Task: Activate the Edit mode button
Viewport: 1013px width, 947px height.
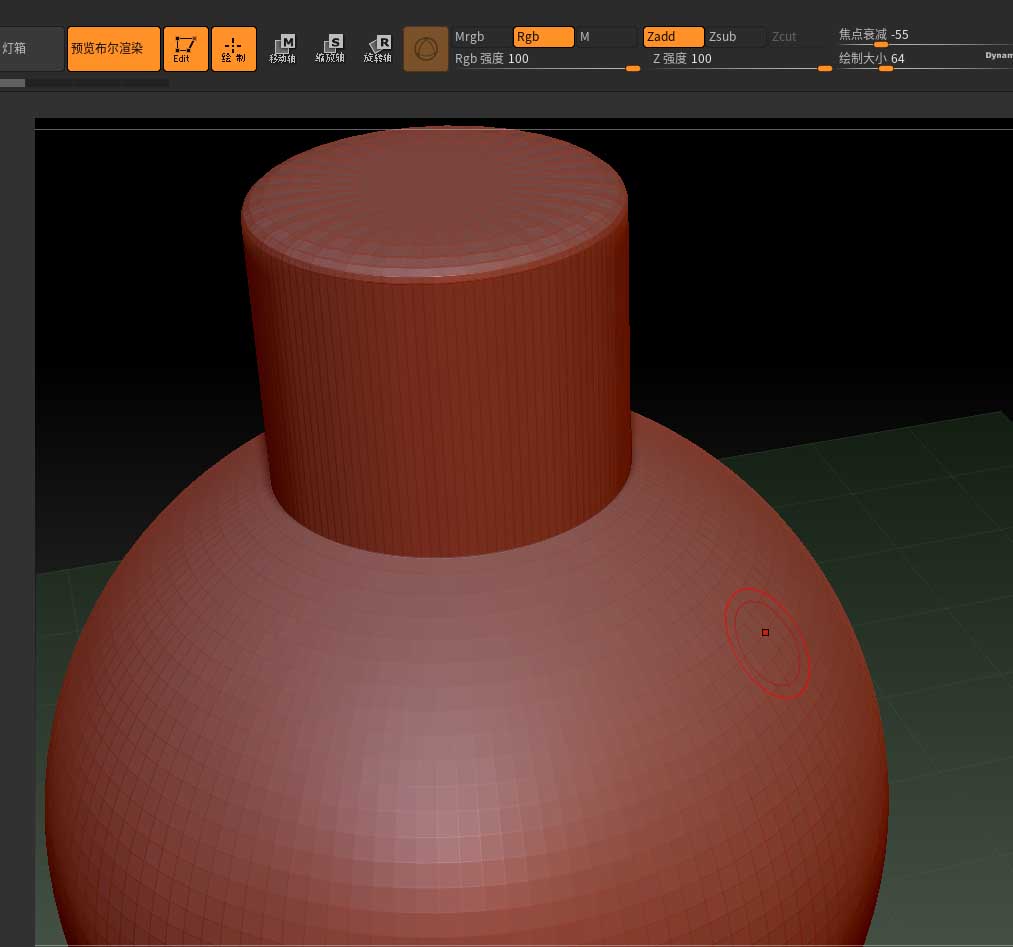Action: tap(185, 49)
